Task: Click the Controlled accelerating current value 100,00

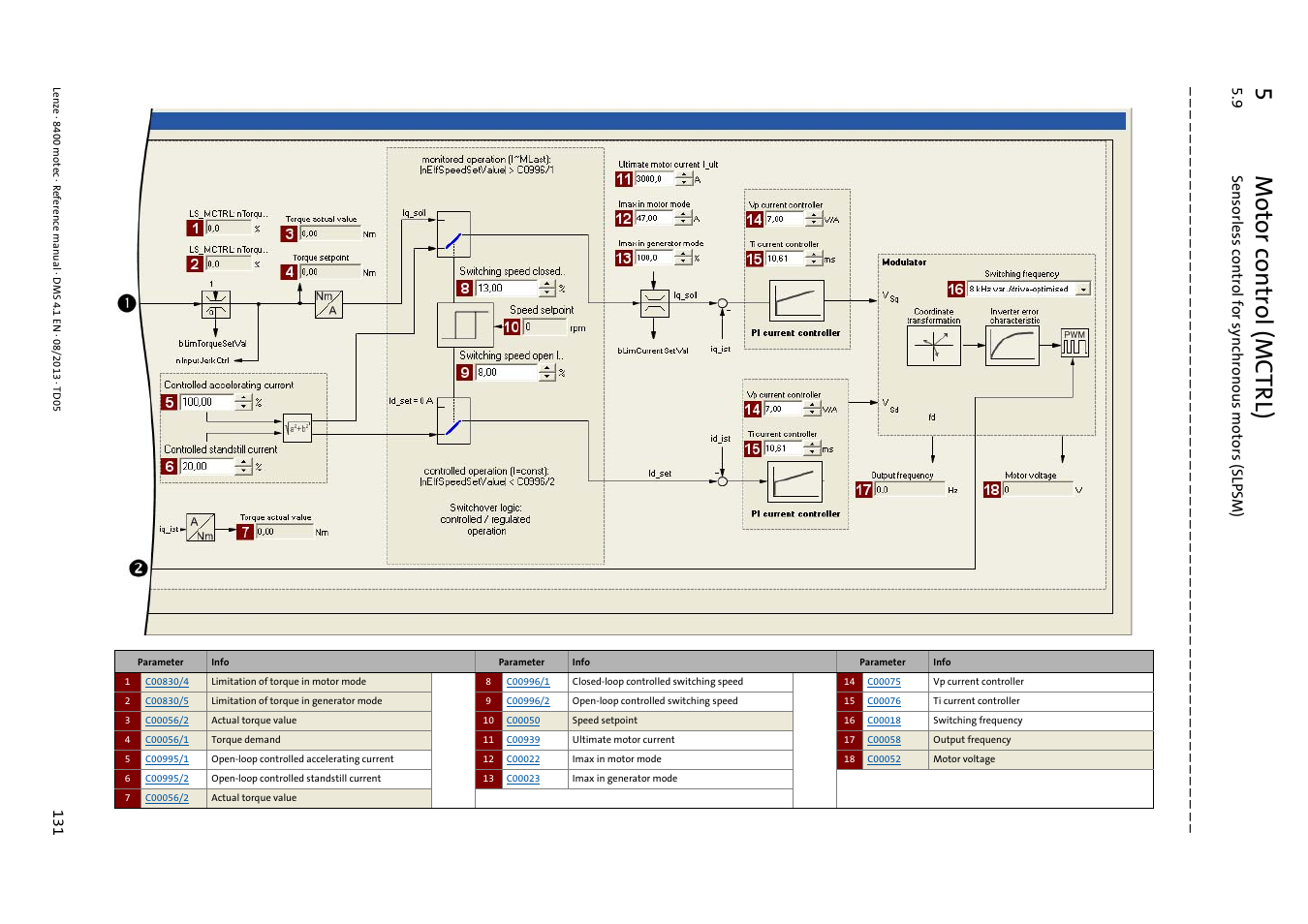Action: [x=207, y=402]
